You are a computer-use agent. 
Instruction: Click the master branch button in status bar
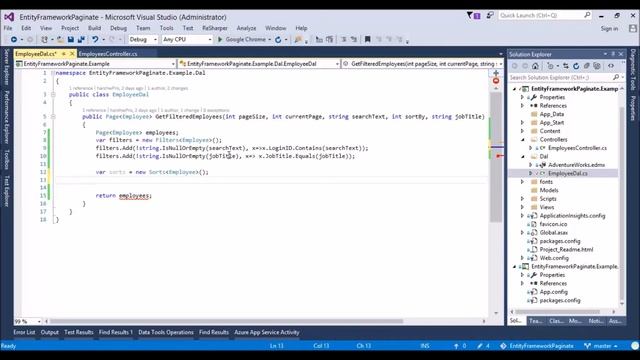pyautogui.click(x=600, y=346)
